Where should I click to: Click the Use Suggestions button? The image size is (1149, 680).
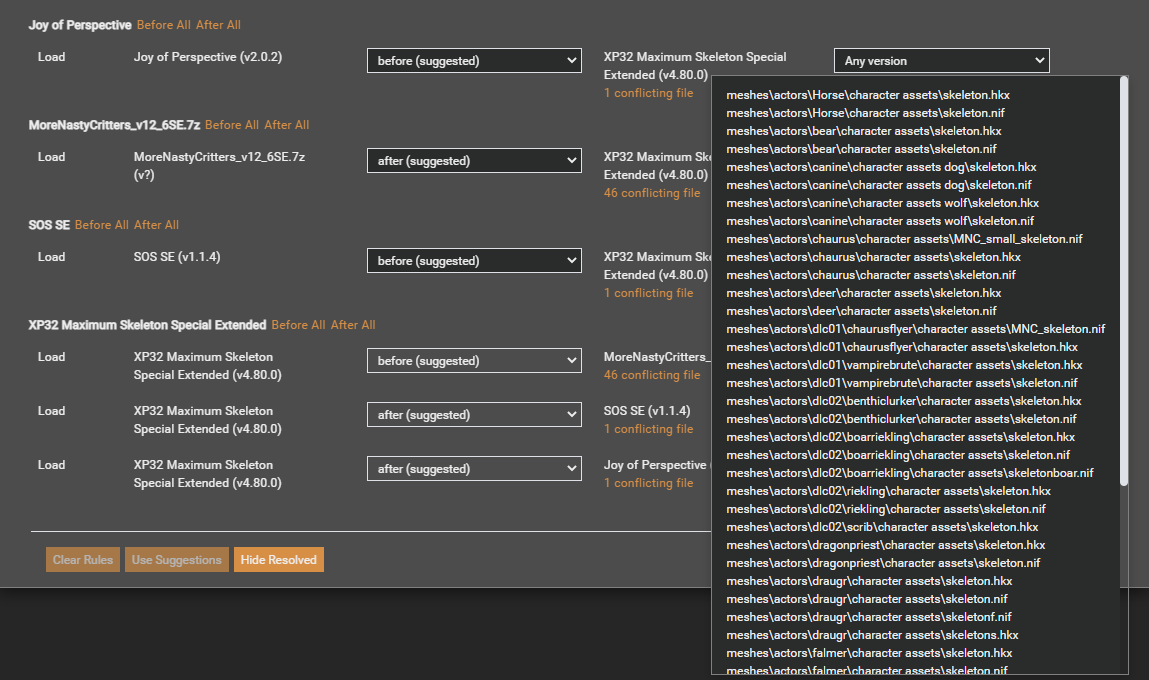[x=177, y=560]
